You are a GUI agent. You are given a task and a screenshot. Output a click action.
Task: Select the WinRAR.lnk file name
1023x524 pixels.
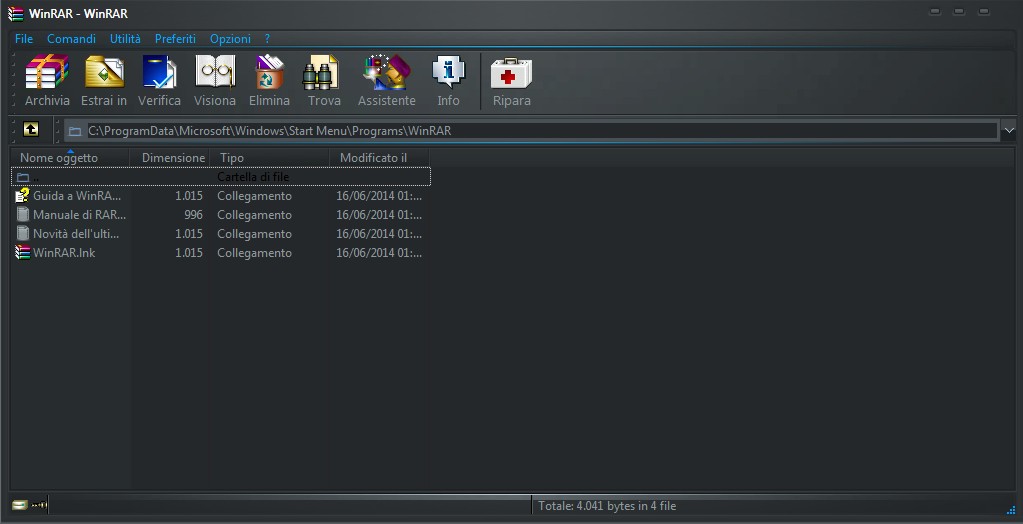pos(64,253)
